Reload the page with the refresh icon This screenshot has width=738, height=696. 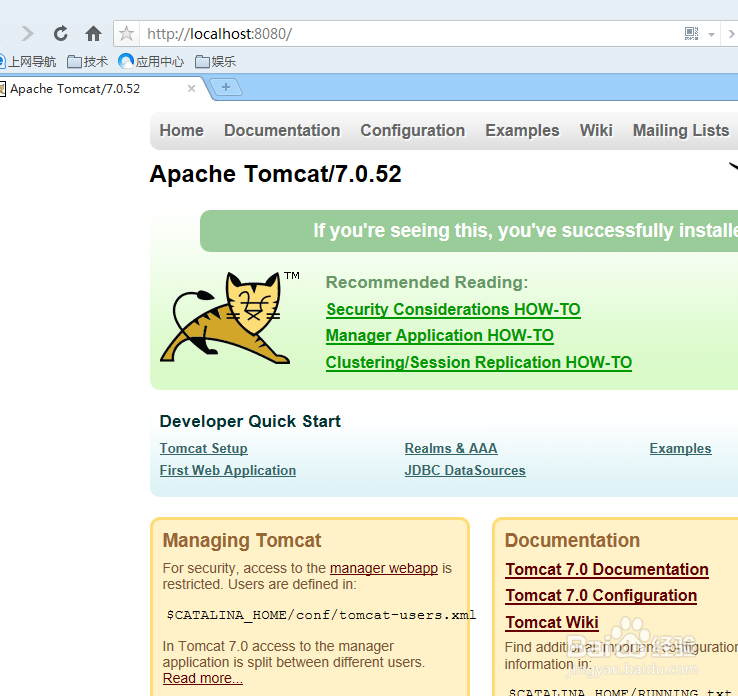[61, 33]
